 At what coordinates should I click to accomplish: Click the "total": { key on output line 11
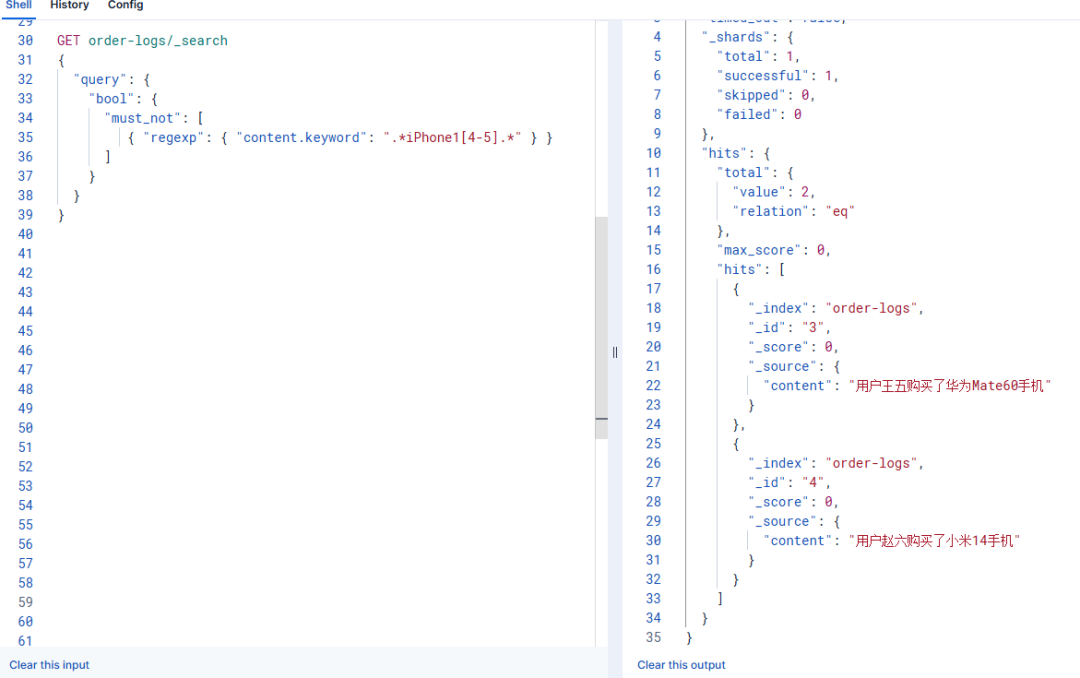coord(755,172)
